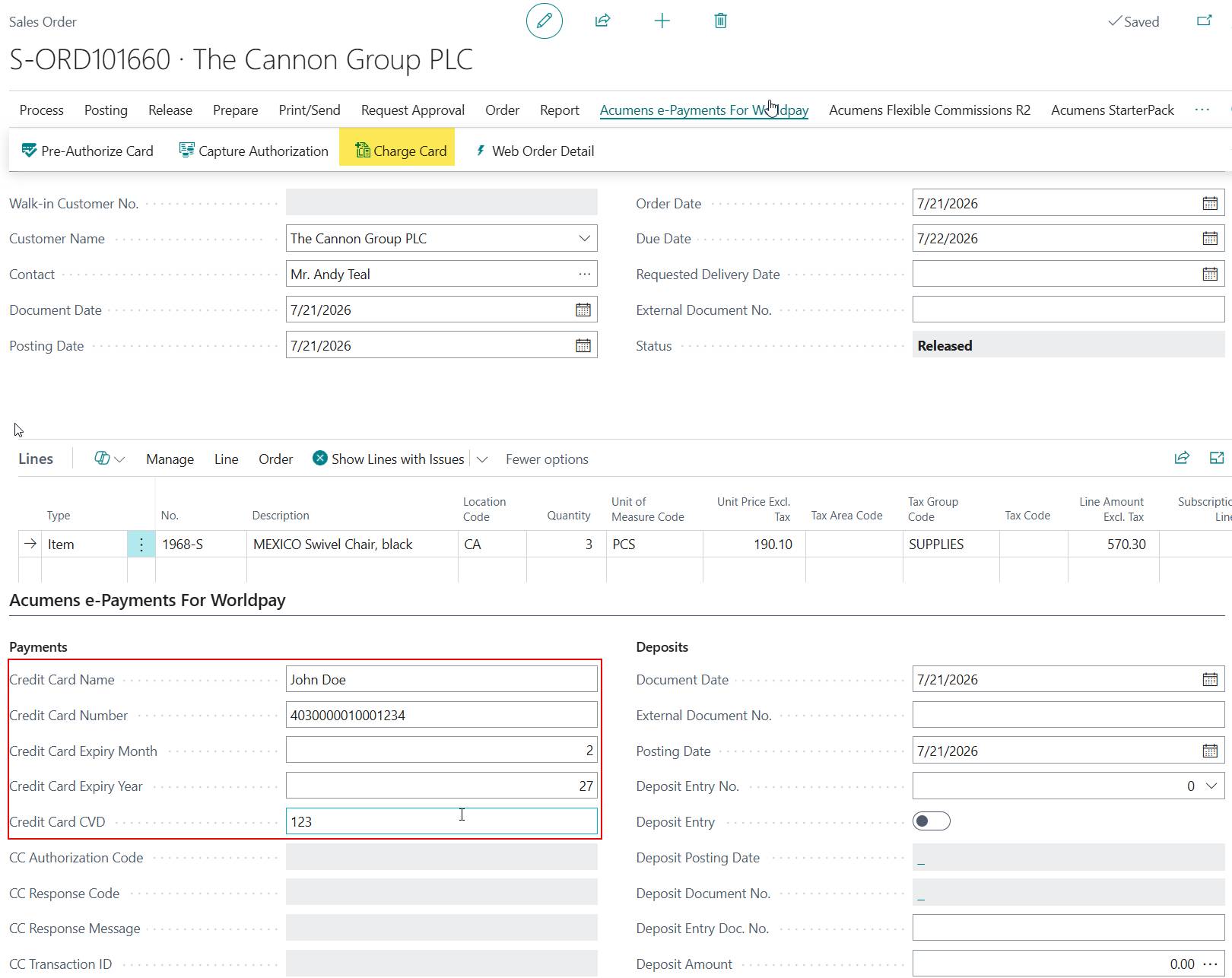Viewport: 1232px width, 978px height.
Task: Click the Location Code CA cell
Action: [492, 545]
